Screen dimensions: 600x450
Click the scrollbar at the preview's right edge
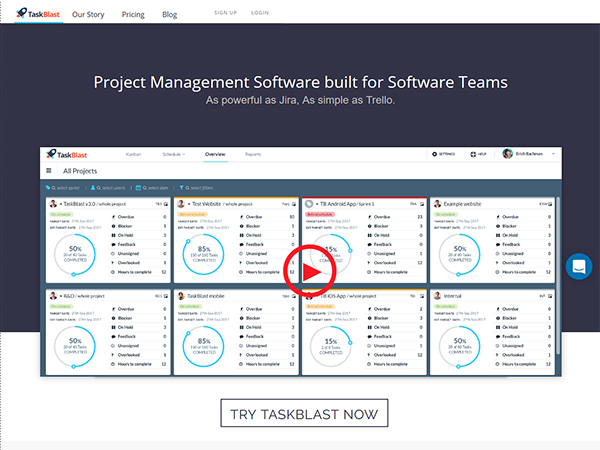click(x=558, y=276)
